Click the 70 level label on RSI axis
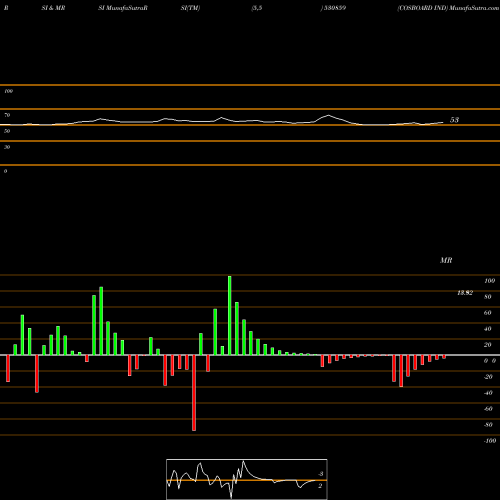 click(7, 115)
